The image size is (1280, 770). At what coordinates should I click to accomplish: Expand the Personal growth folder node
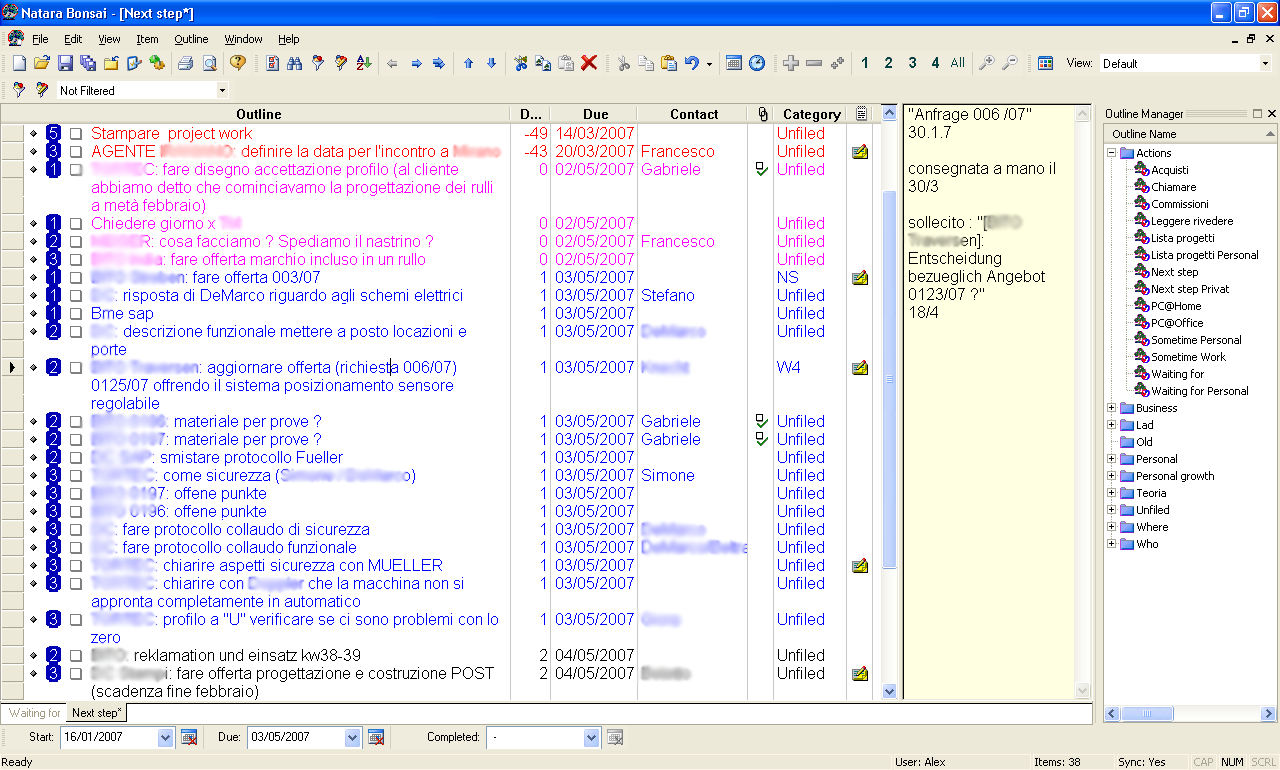pos(1111,476)
